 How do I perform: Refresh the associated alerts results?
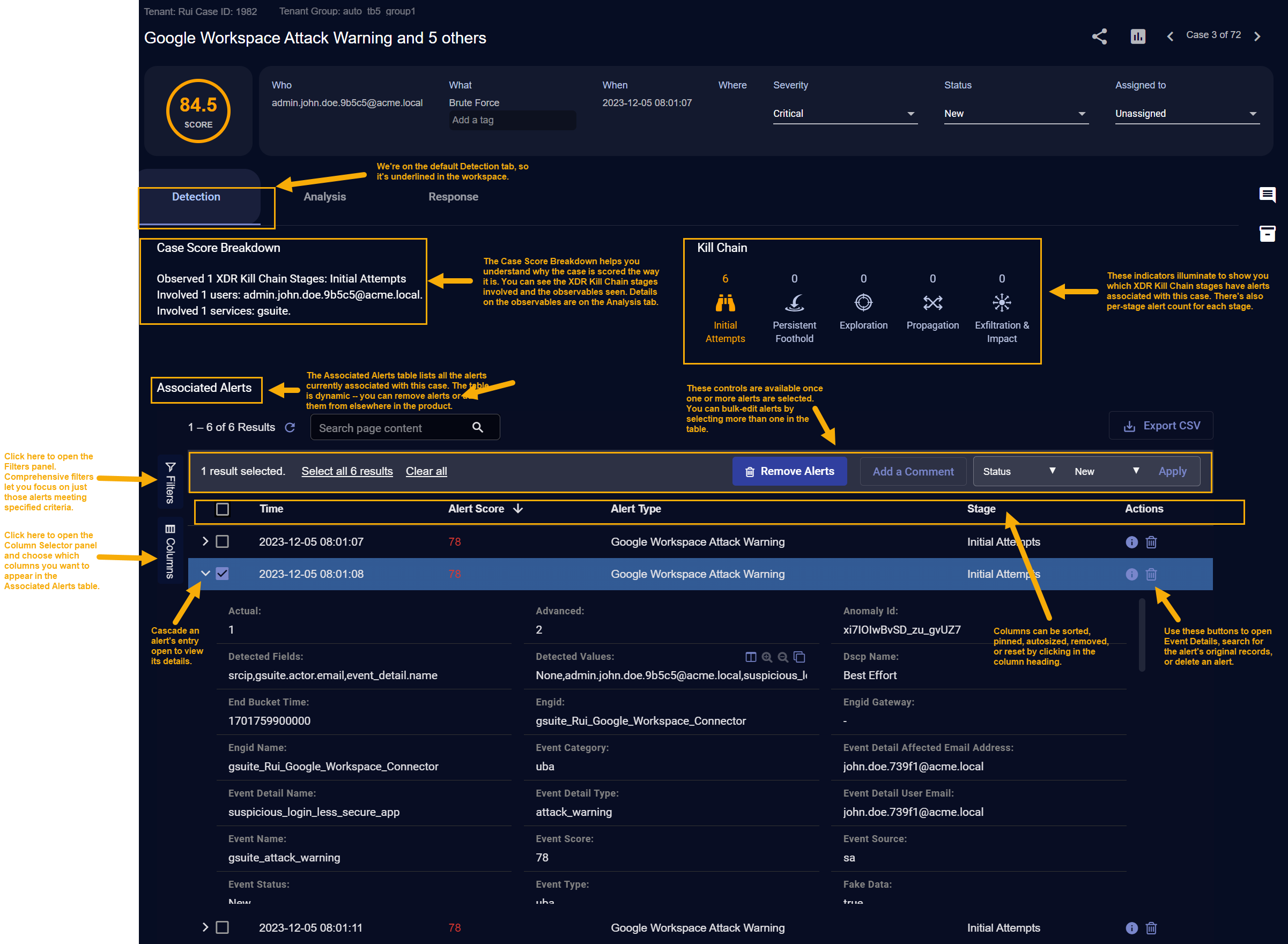point(290,427)
